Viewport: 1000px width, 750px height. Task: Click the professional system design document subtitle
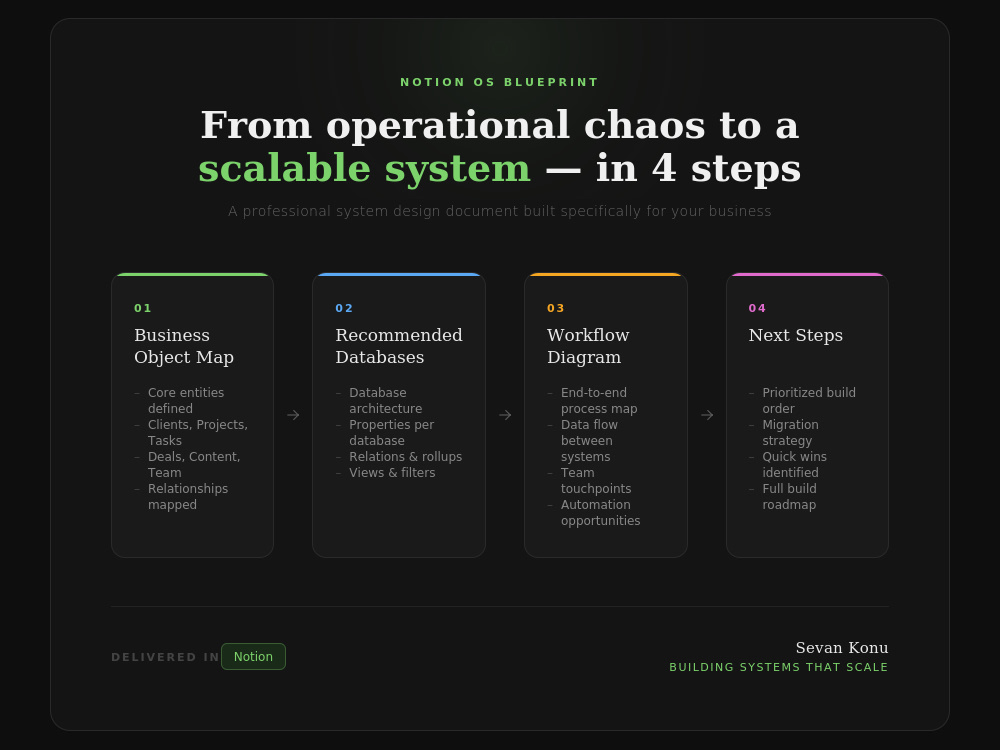[499, 211]
